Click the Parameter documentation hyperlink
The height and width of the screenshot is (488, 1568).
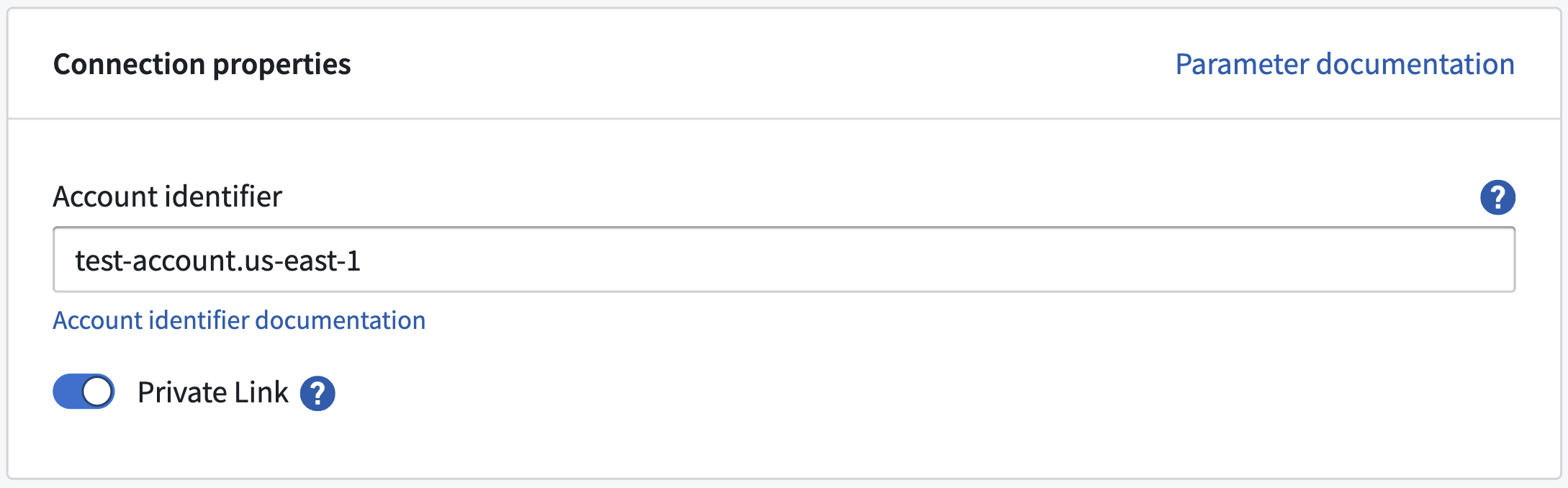click(1345, 64)
